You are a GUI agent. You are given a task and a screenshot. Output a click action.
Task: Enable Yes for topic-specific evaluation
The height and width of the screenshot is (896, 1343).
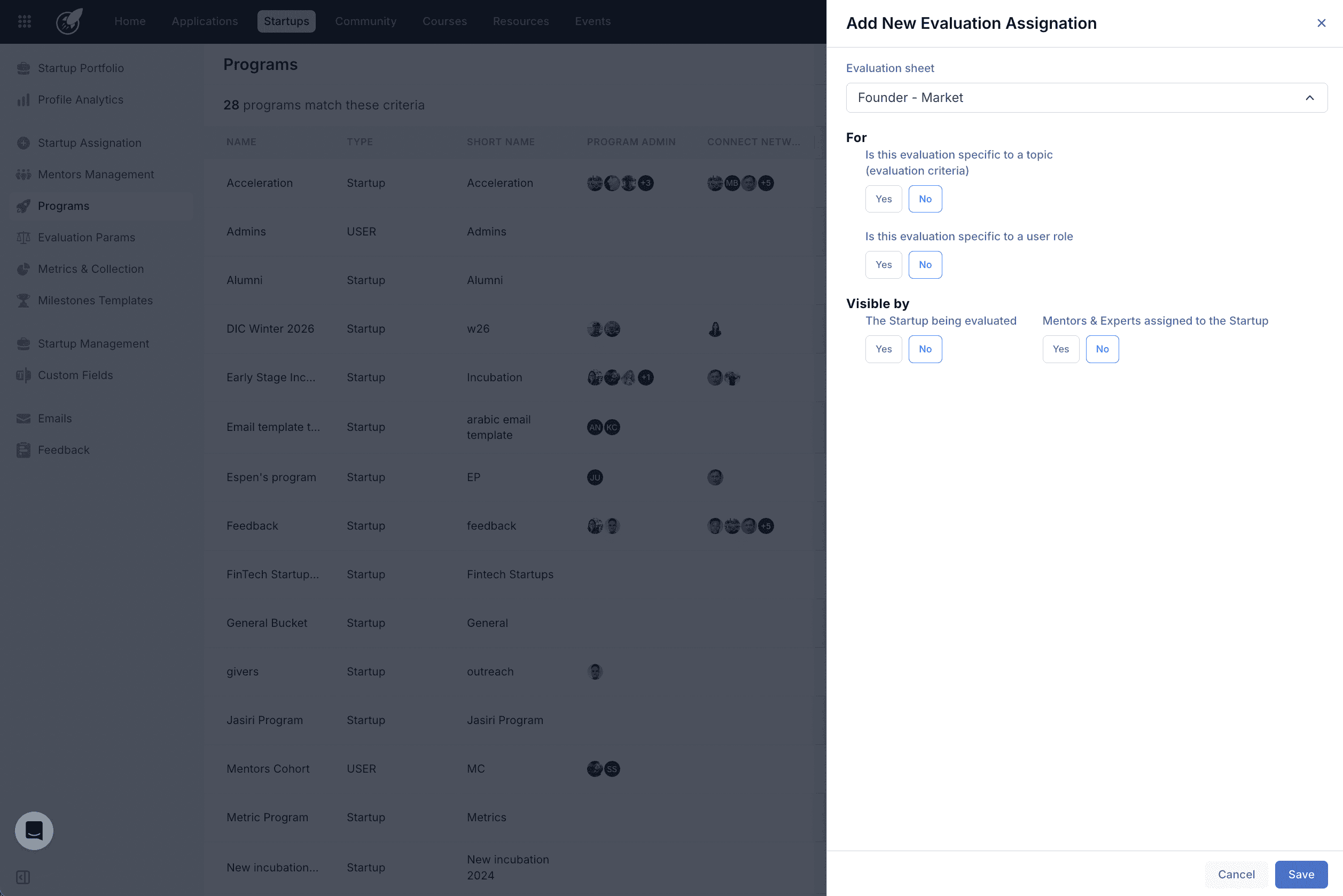(884, 198)
